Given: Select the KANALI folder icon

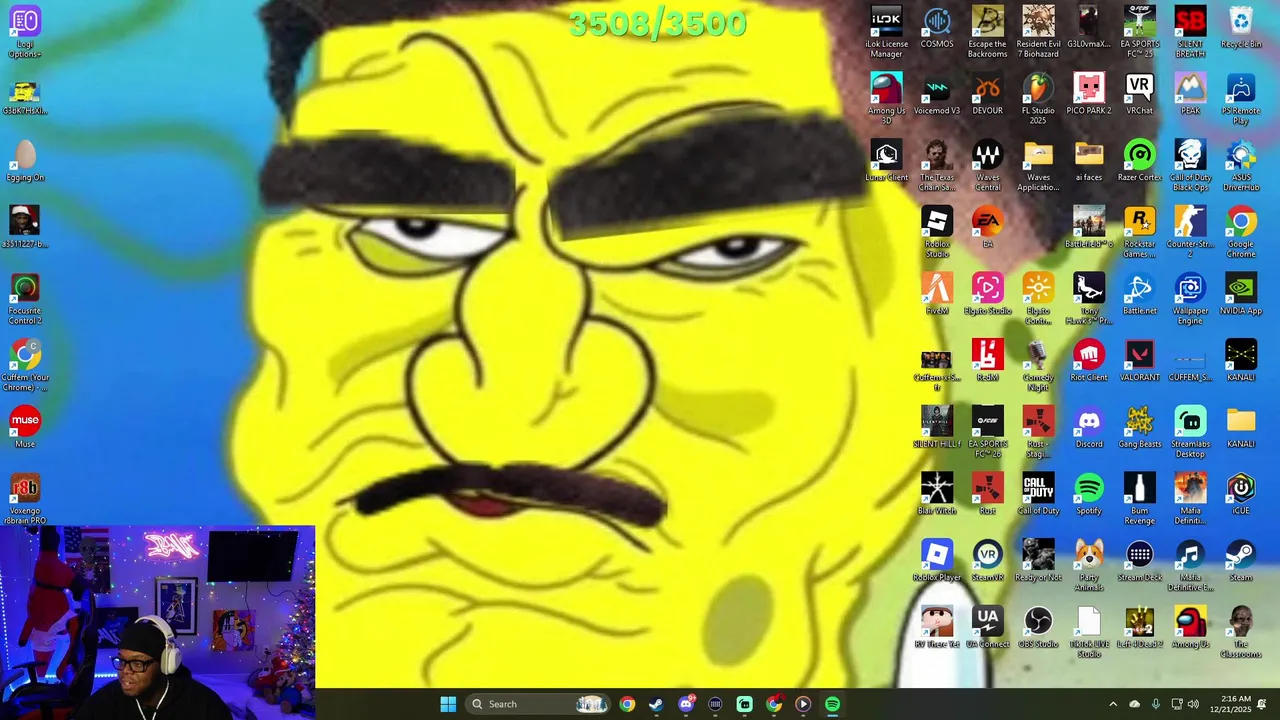Looking at the screenshot, I should (1241, 427).
